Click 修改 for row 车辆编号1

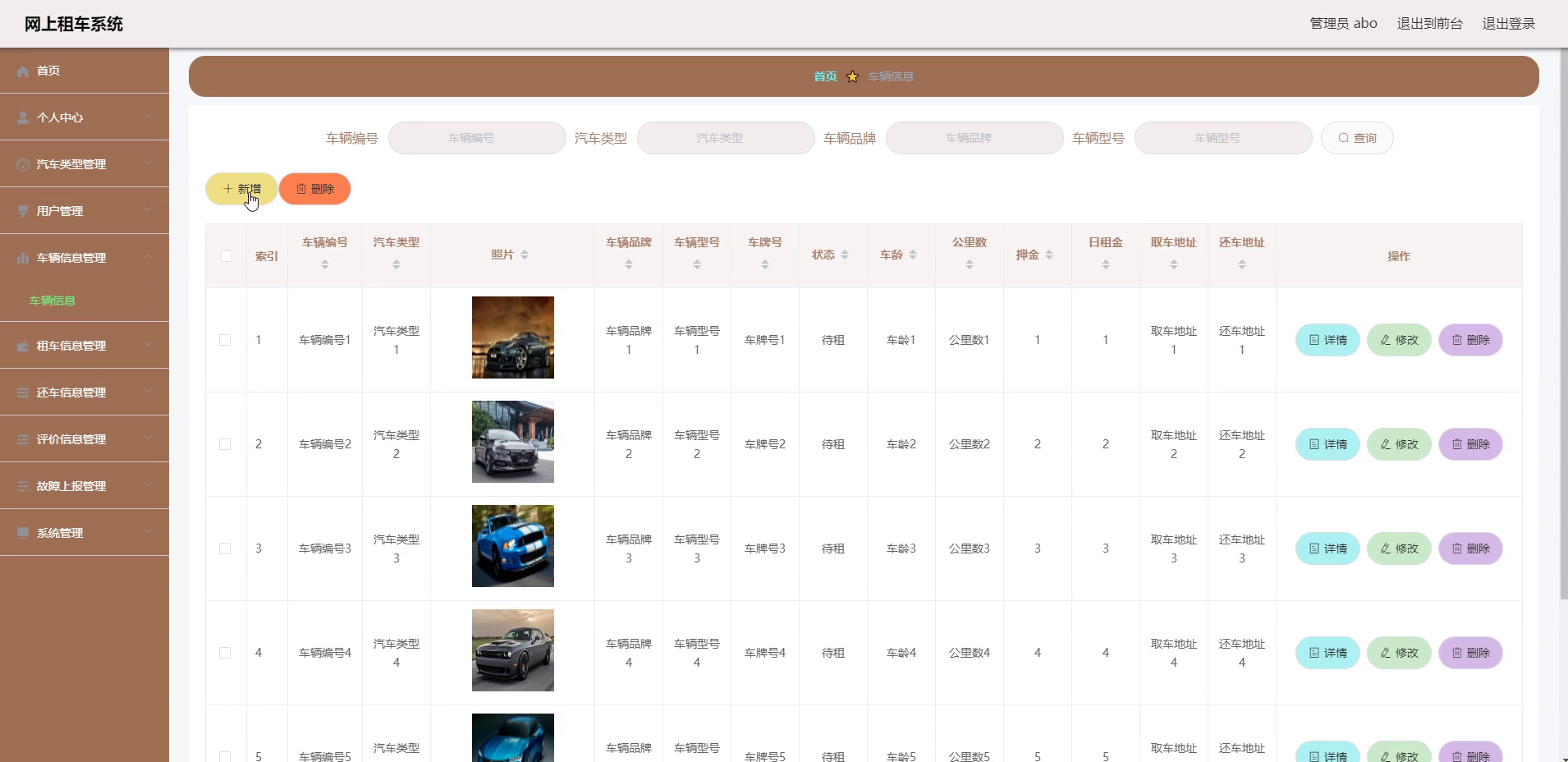coord(1399,340)
